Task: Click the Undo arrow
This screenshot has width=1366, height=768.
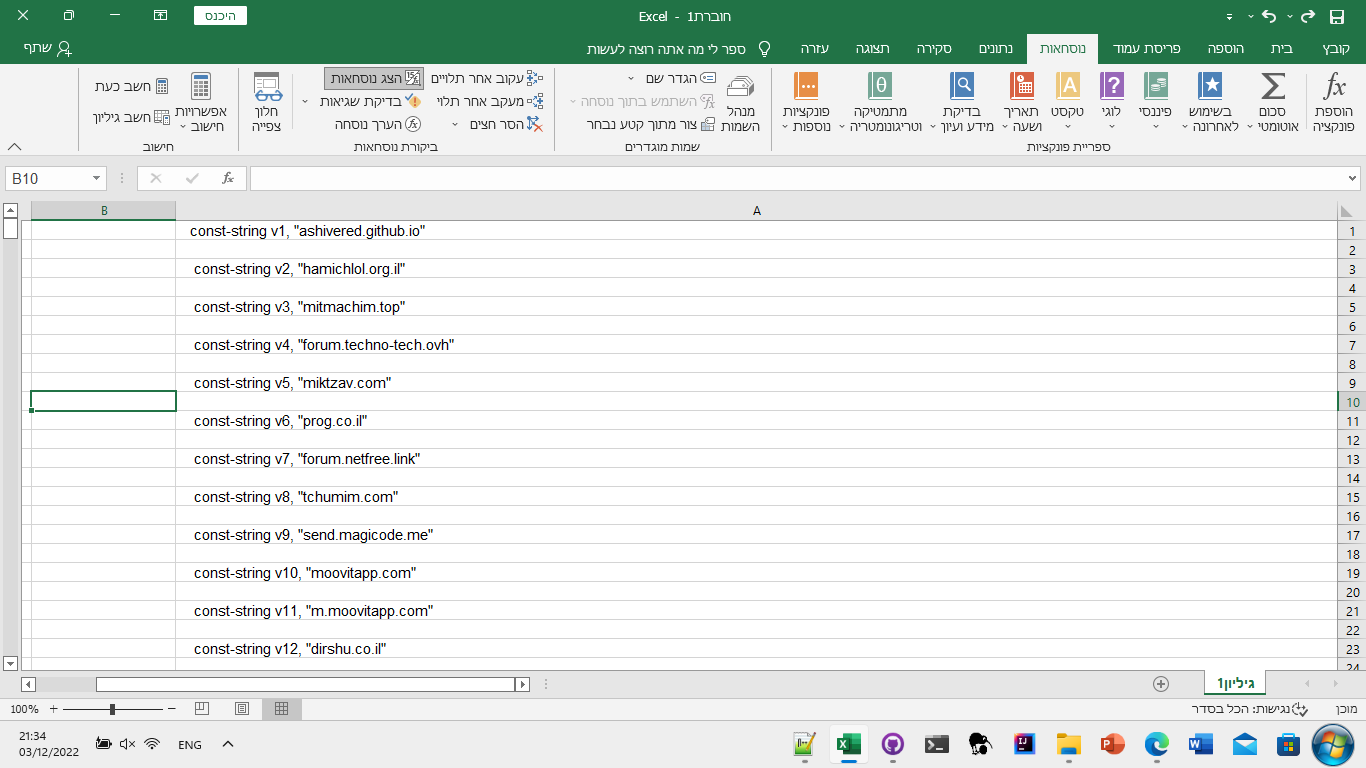Action: point(1269,17)
